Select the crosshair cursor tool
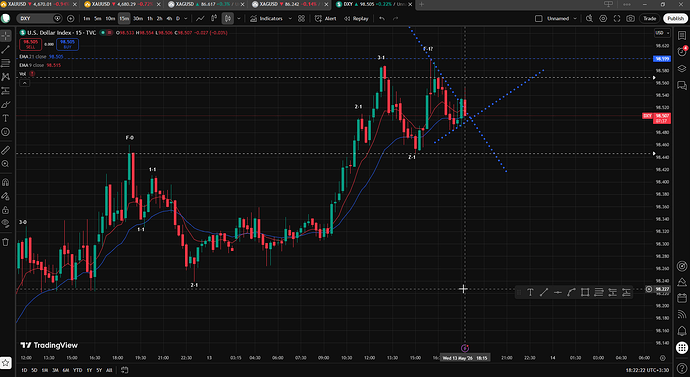This screenshot has width=690, height=377. (6, 36)
